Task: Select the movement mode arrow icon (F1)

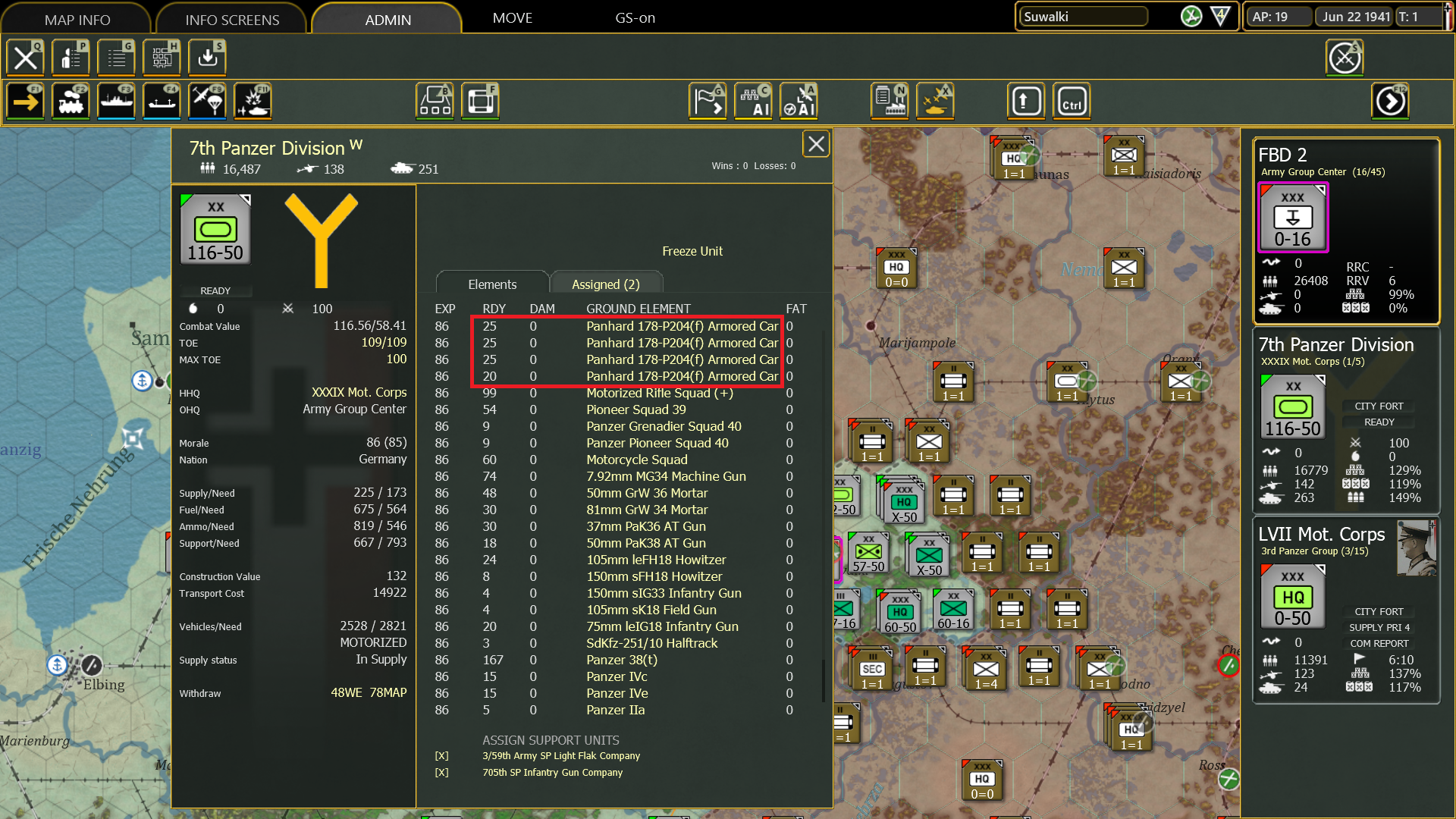Action: [25, 101]
